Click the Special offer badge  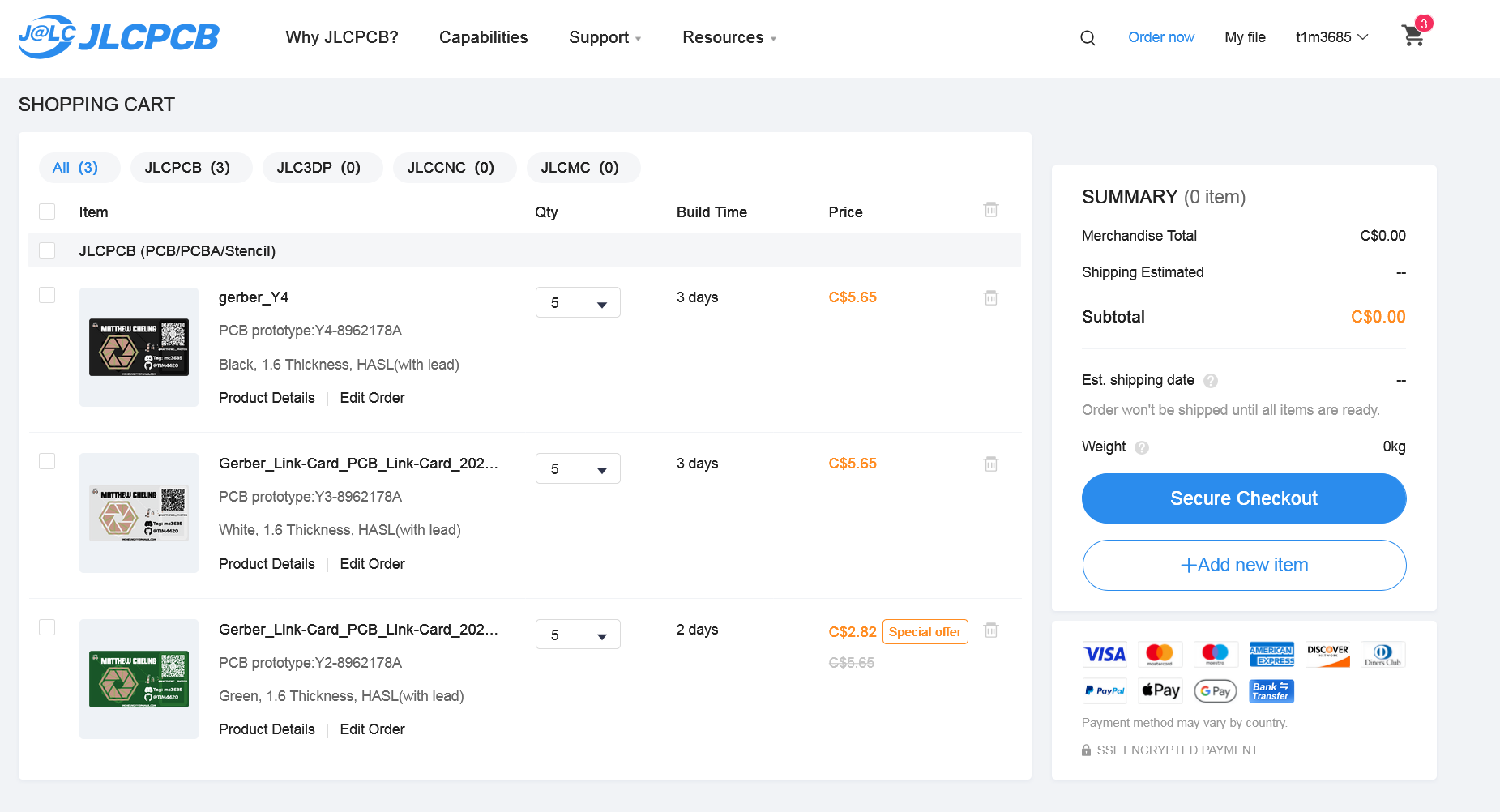tap(925, 632)
